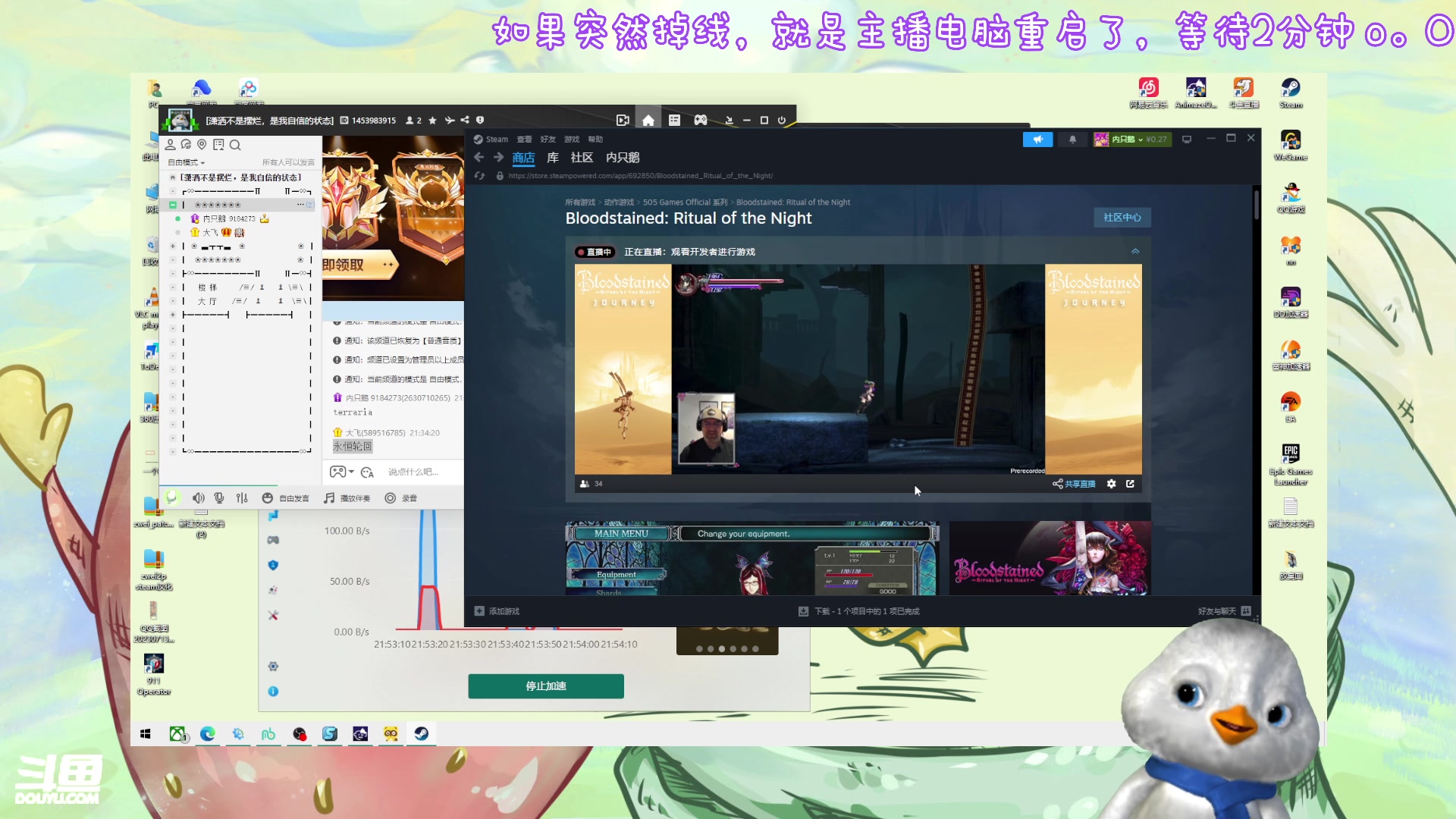Screen dimensions: 1456x819
Task: Open 社区中心 community hub button
Action: (1122, 217)
